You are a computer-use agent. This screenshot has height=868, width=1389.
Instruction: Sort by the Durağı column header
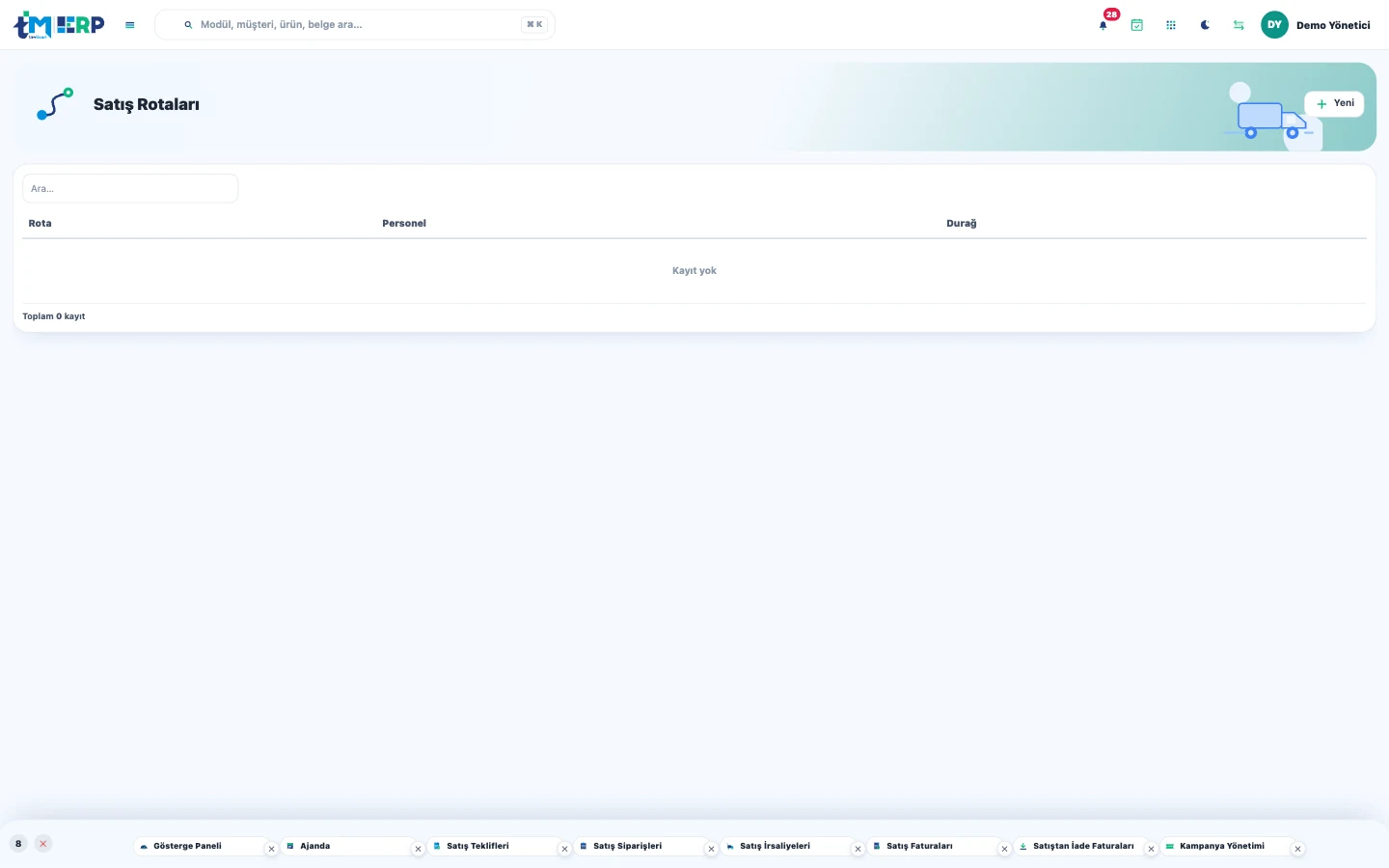(x=962, y=224)
